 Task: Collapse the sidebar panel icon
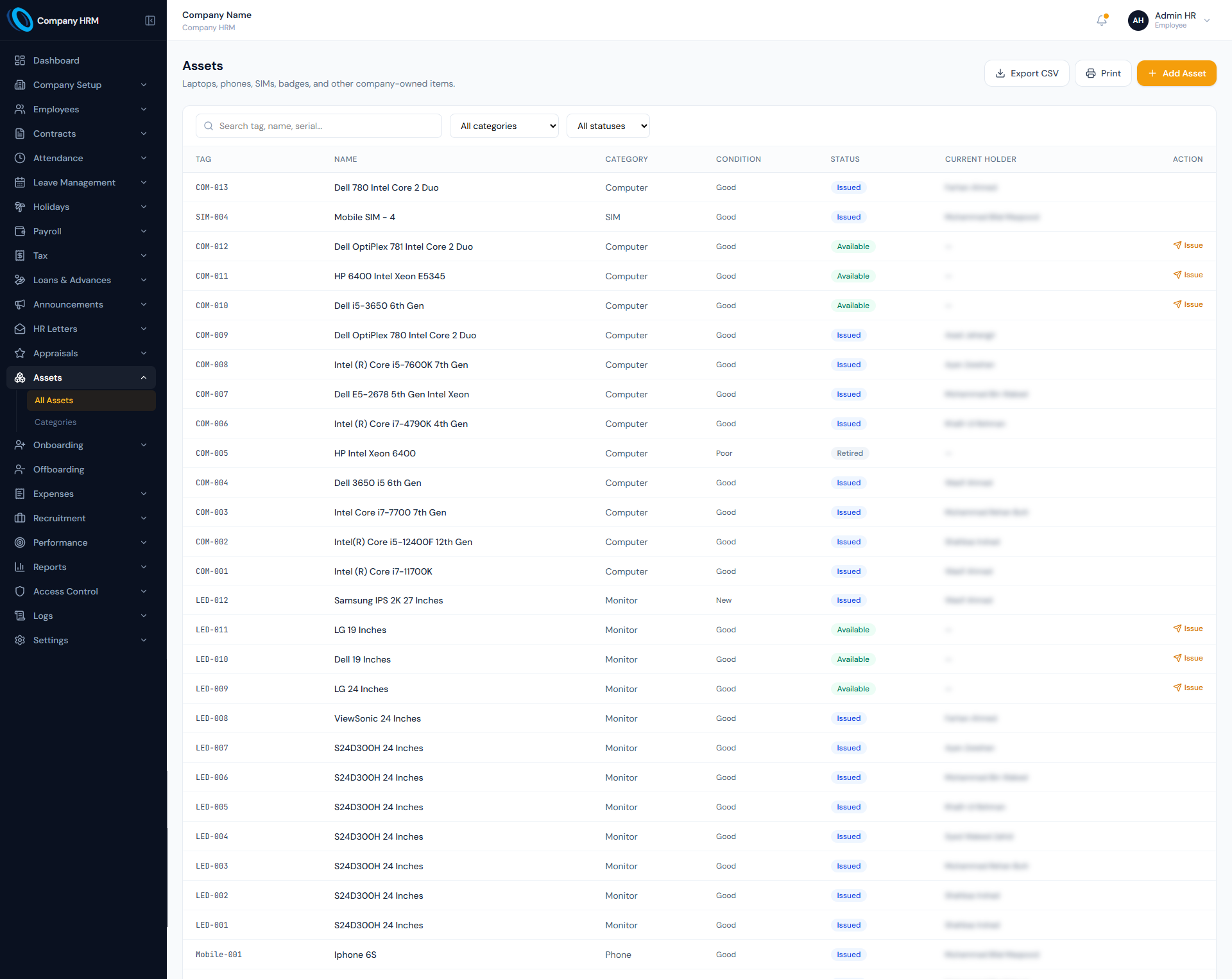[x=150, y=21]
